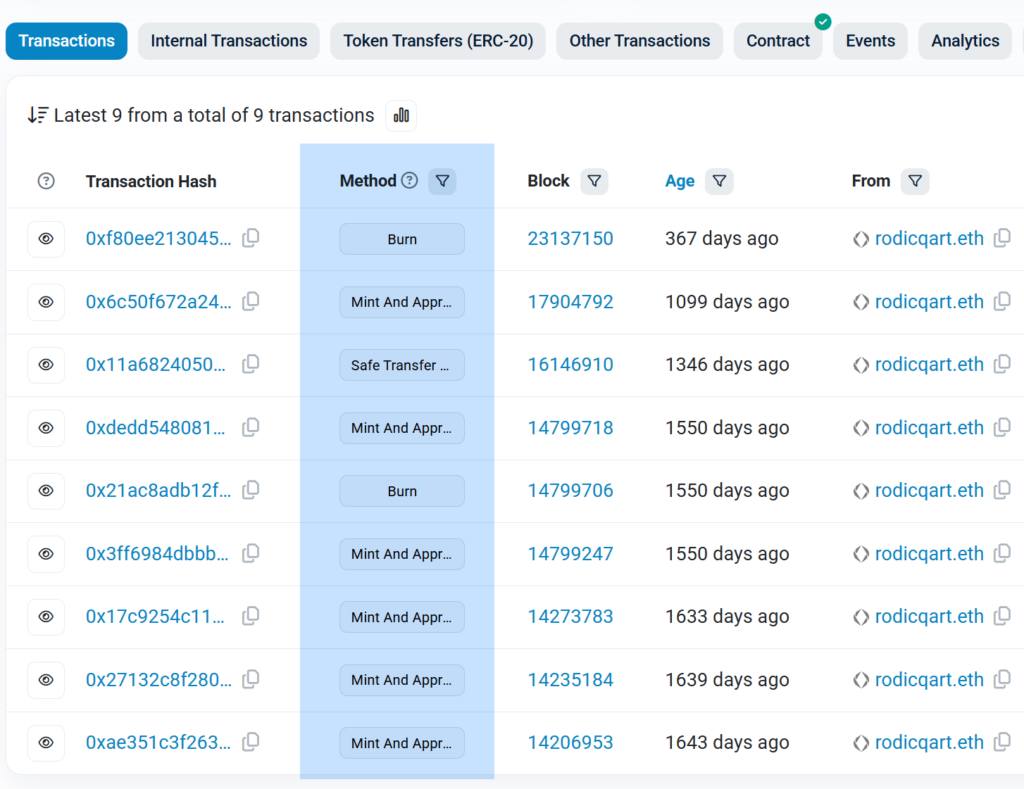Image resolution: width=1024 pixels, height=789 pixels.
Task: Copy From address in block 14273783 row
Action: point(1002,616)
